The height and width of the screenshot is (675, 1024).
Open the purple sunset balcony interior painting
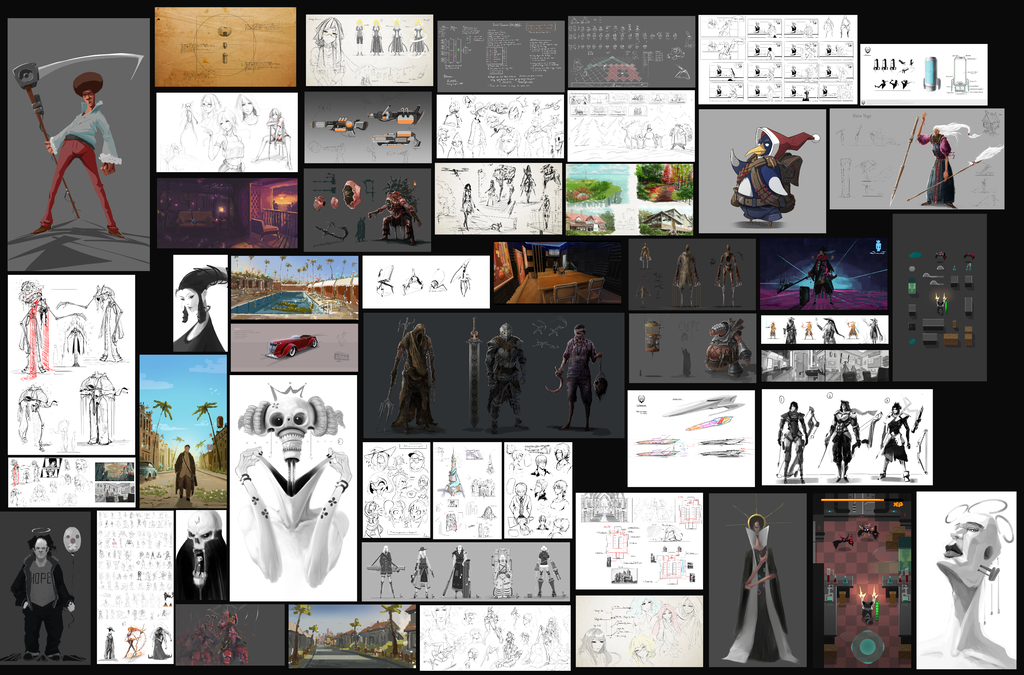coord(227,213)
